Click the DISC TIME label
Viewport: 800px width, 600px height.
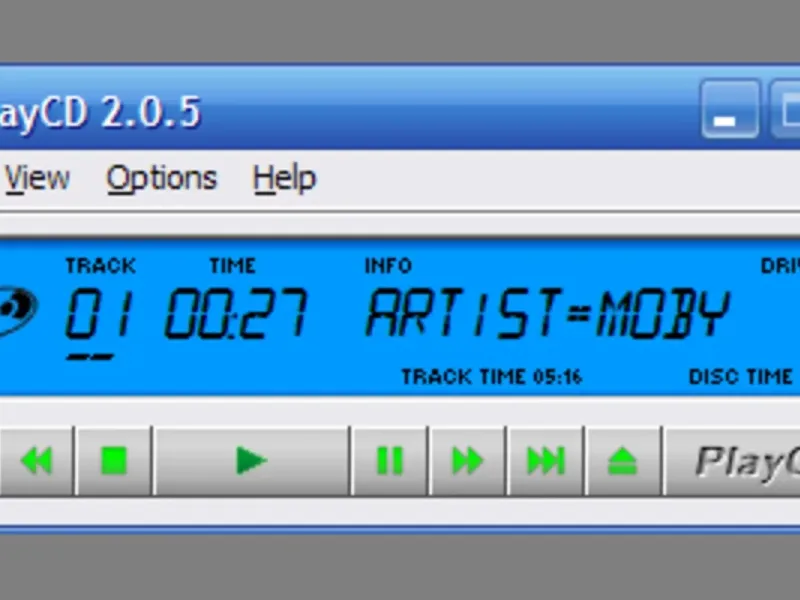click(740, 377)
